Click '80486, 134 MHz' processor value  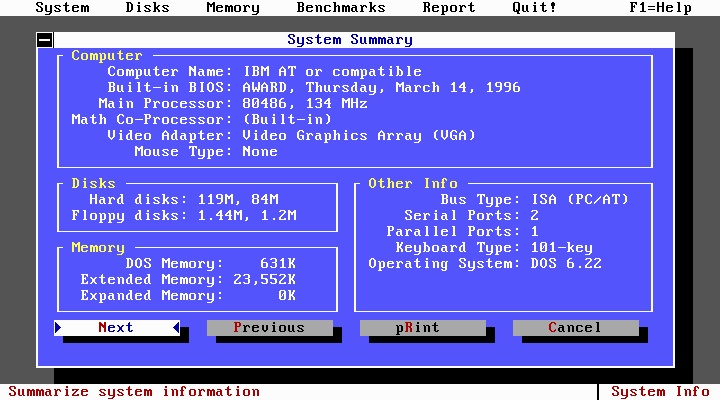305,104
